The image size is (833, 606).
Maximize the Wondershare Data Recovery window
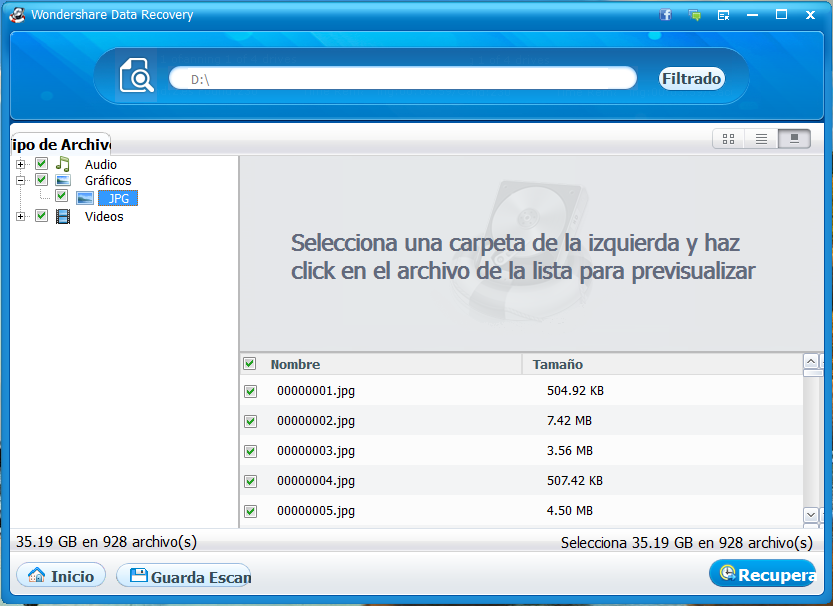click(x=781, y=15)
